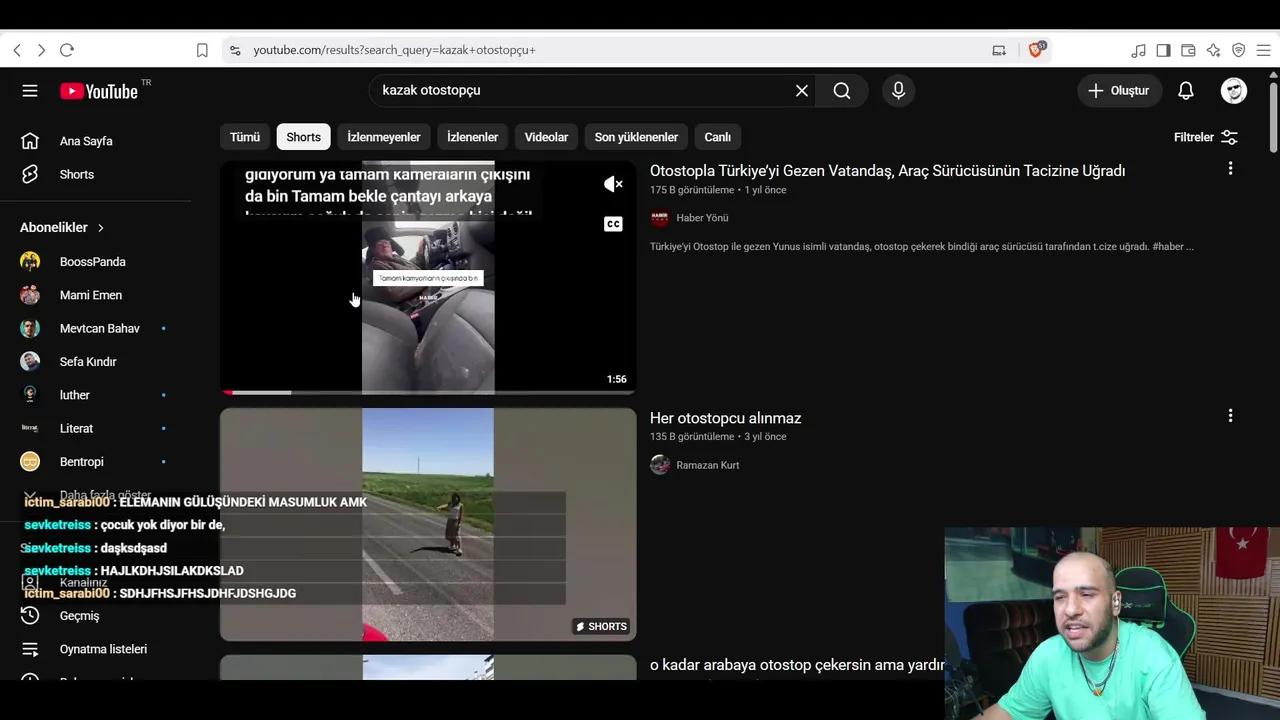Open the Brave Wallet icon

point(1188,50)
